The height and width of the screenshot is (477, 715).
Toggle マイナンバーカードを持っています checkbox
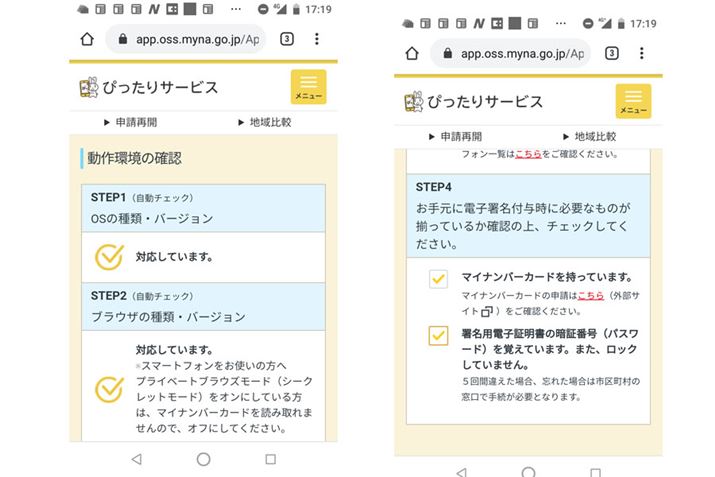438,280
